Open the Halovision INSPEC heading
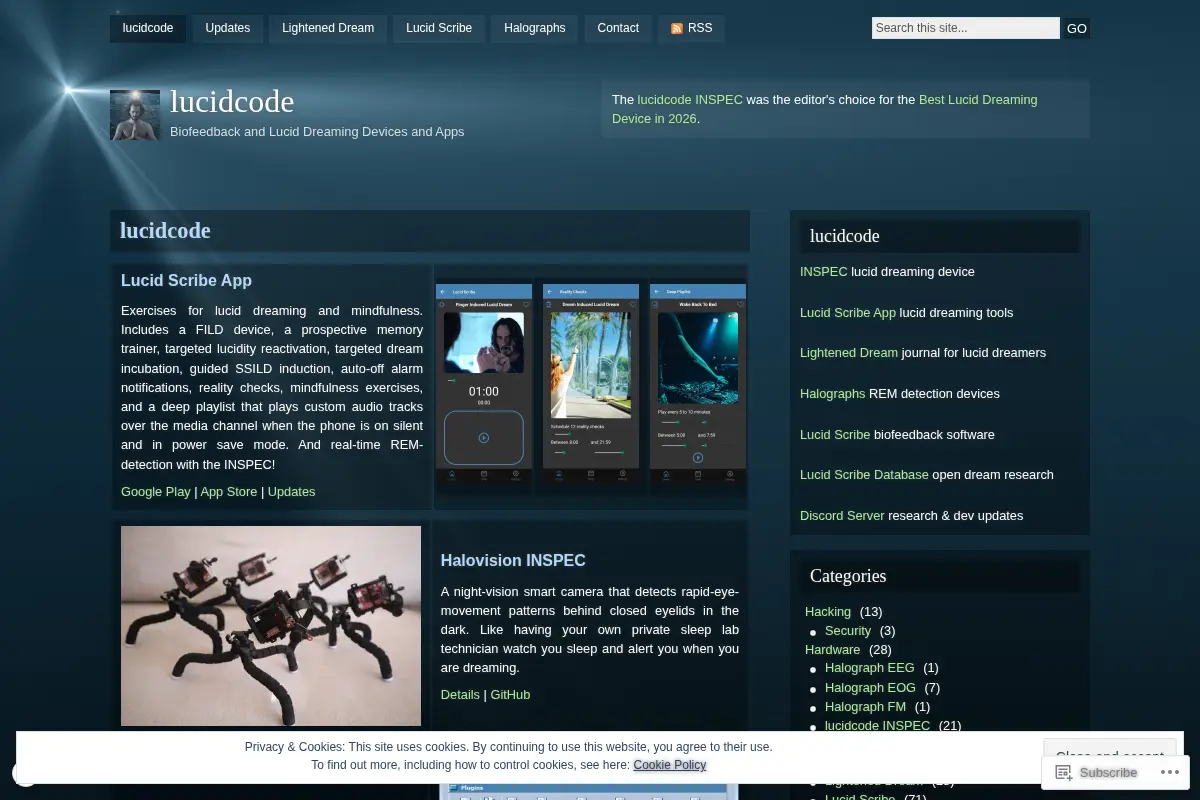 (x=513, y=561)
